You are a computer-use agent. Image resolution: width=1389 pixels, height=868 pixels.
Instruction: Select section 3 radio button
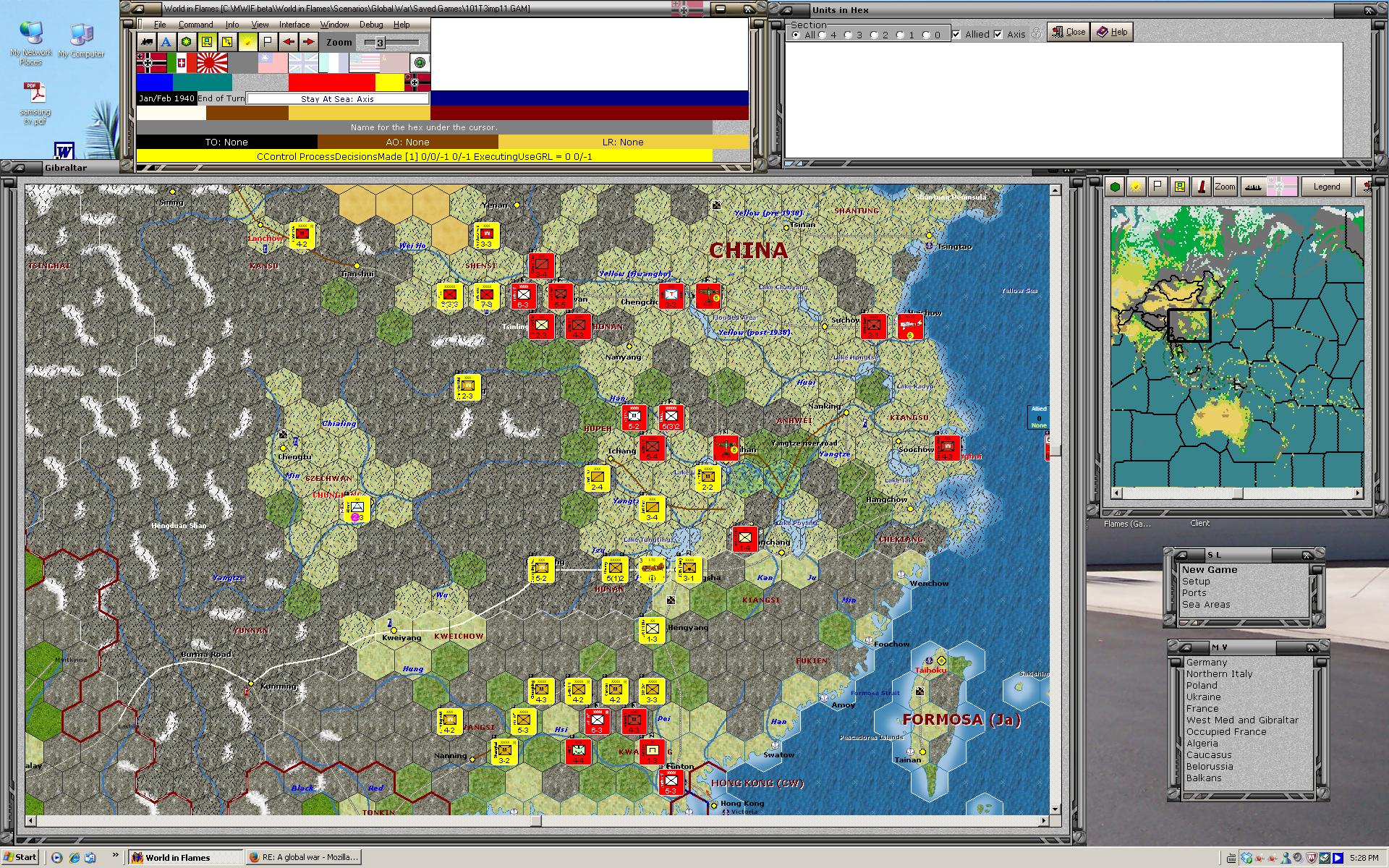pyautogui.click(x=848, y=35)
